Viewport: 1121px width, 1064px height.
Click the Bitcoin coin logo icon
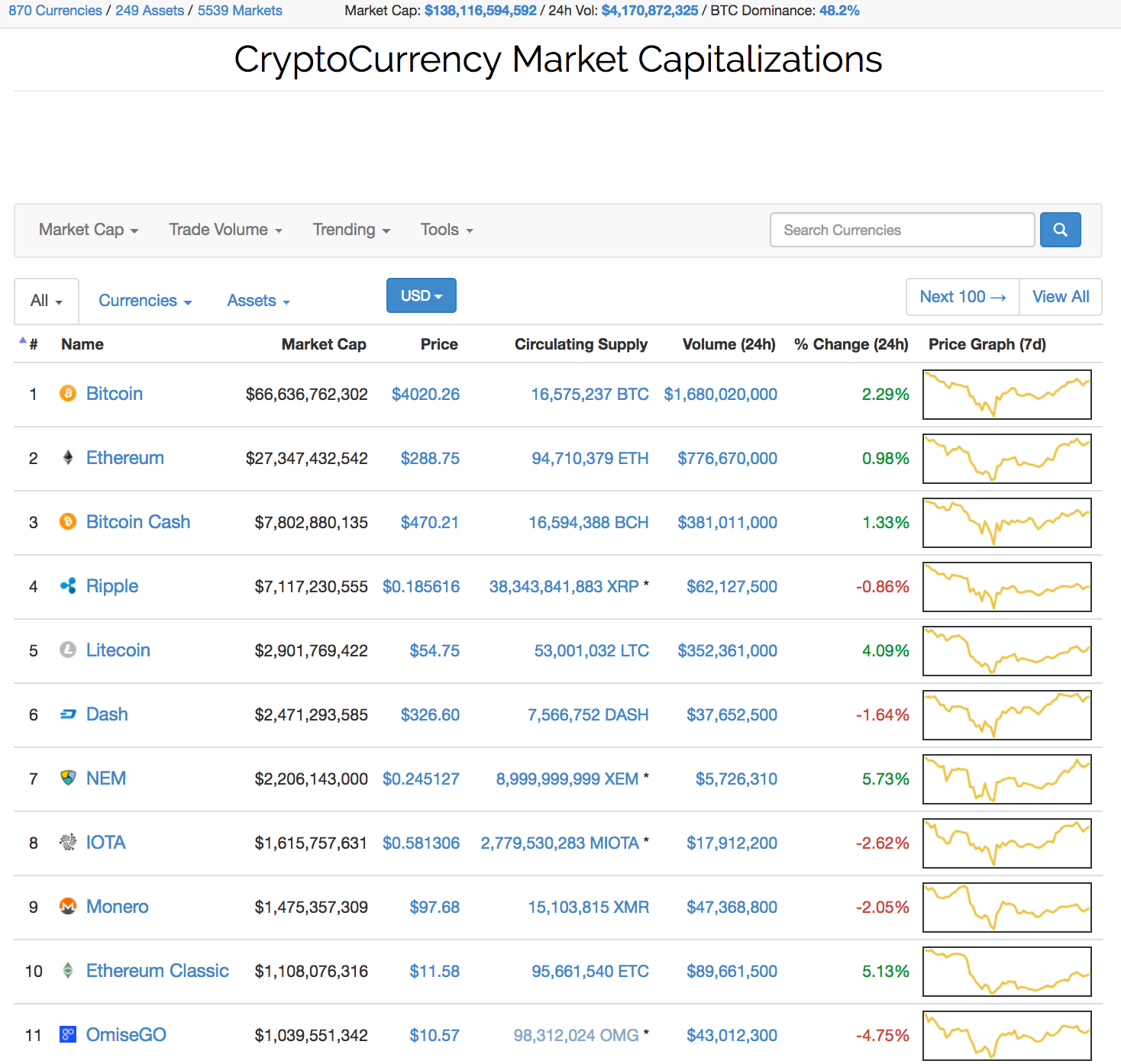(x=68, y=394)
